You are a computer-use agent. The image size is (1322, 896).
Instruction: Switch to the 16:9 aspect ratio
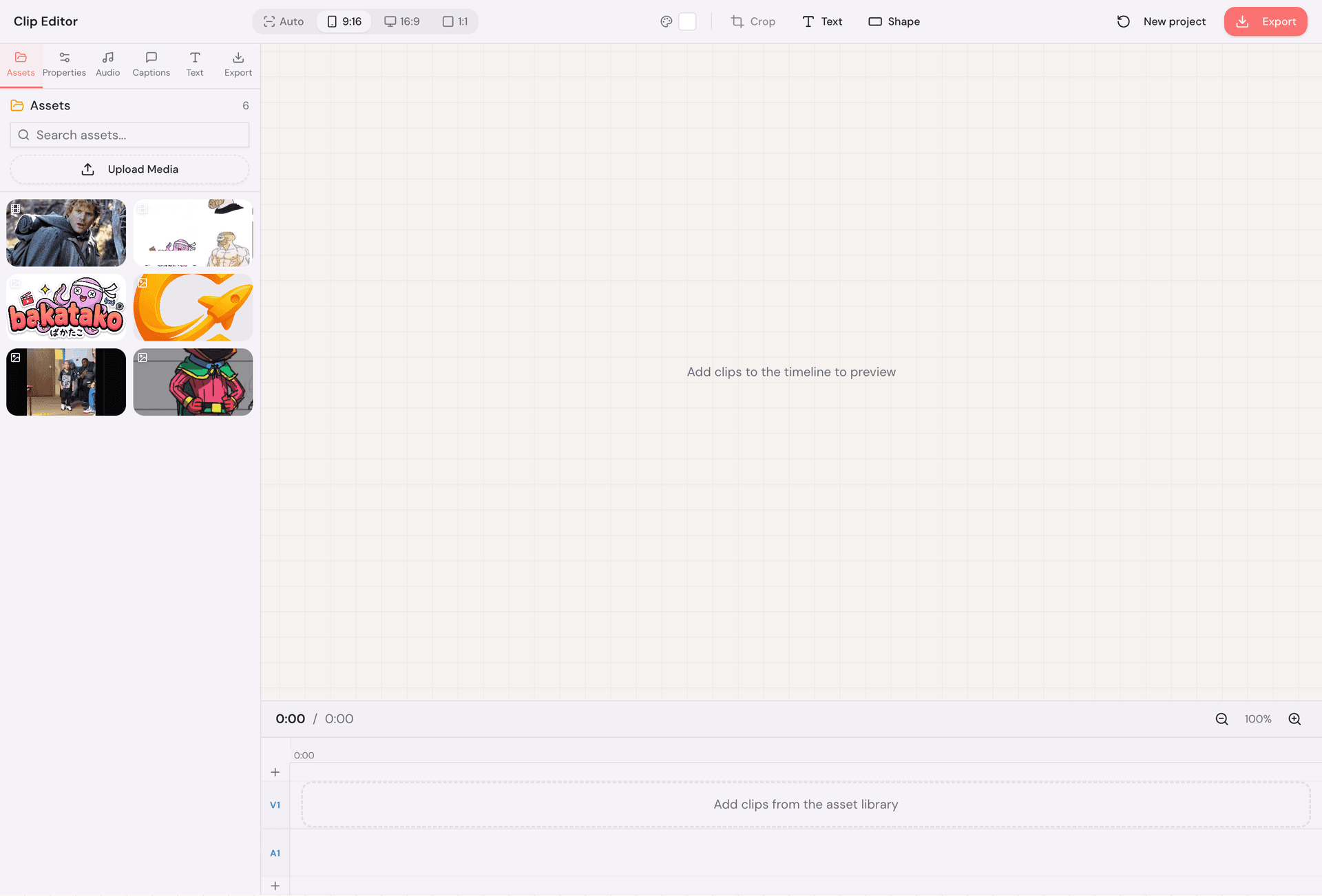point(401,21)
